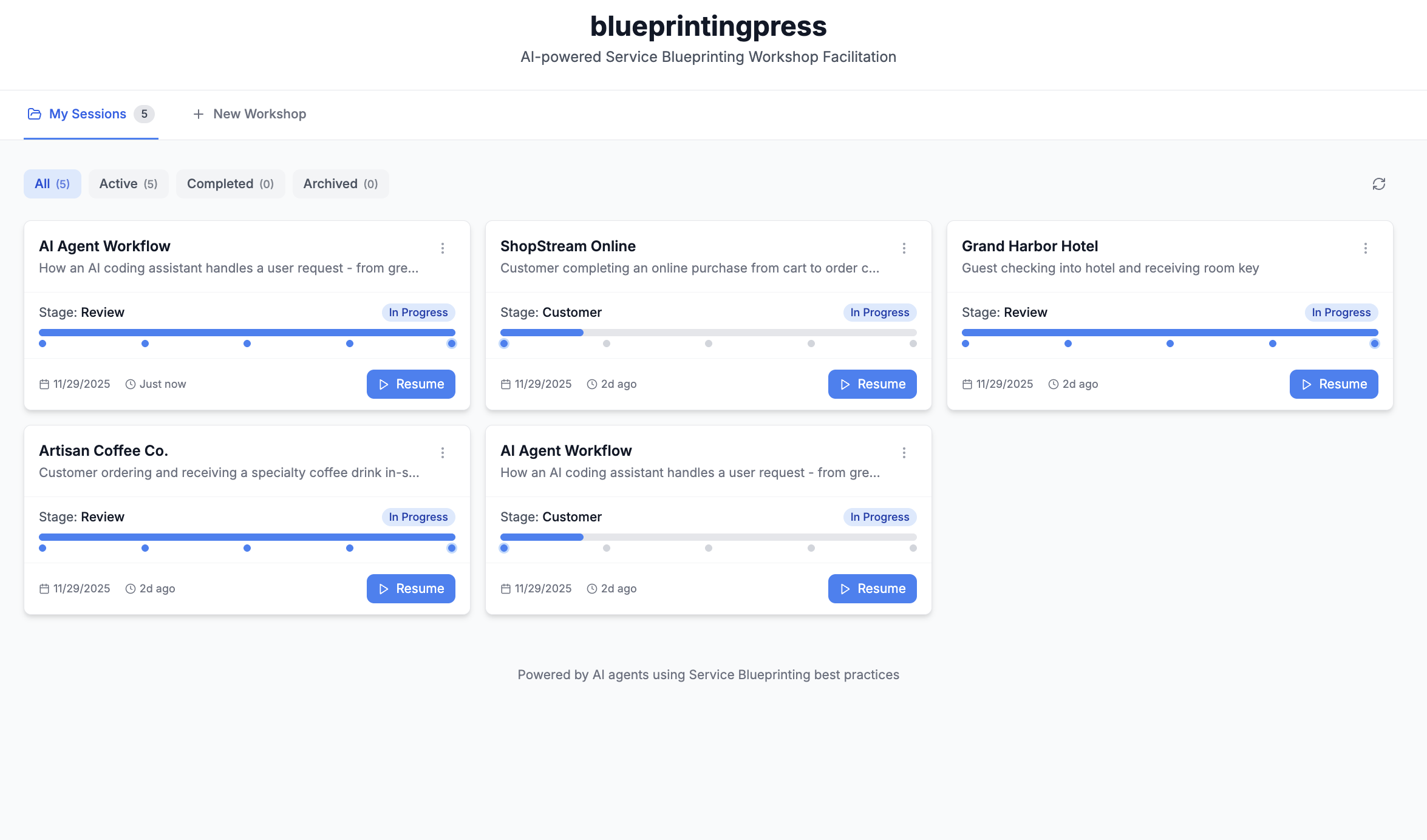This screenshot has width=1427, height=840.
Task: Open Grand Harbor Hotel card options menu
Action: coord(1366,248)
